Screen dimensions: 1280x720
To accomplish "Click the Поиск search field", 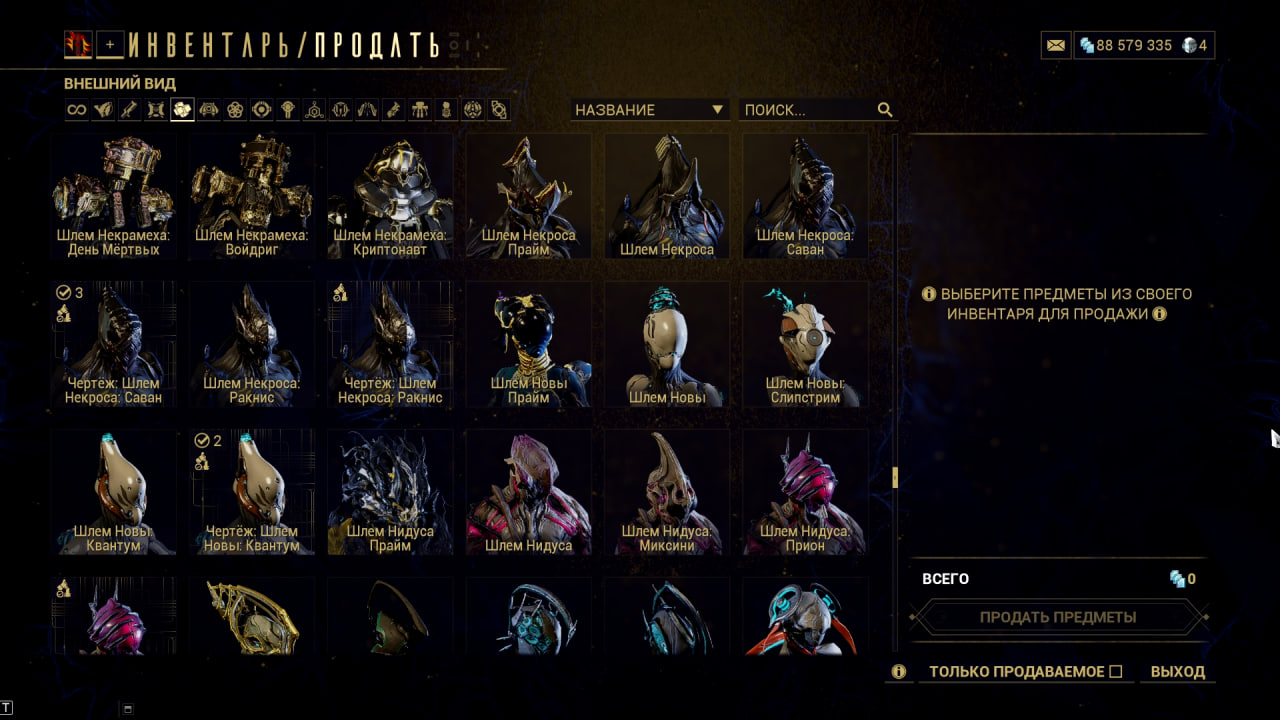I will (x=808, y=110).
